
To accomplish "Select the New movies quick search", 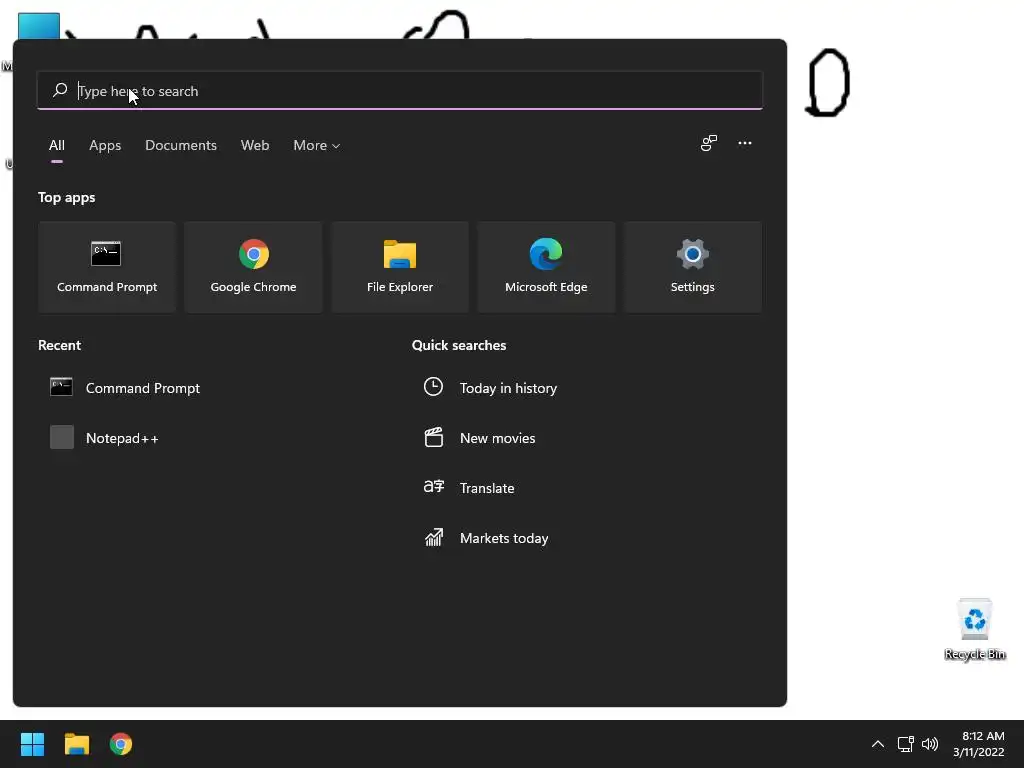I will 479,438.
